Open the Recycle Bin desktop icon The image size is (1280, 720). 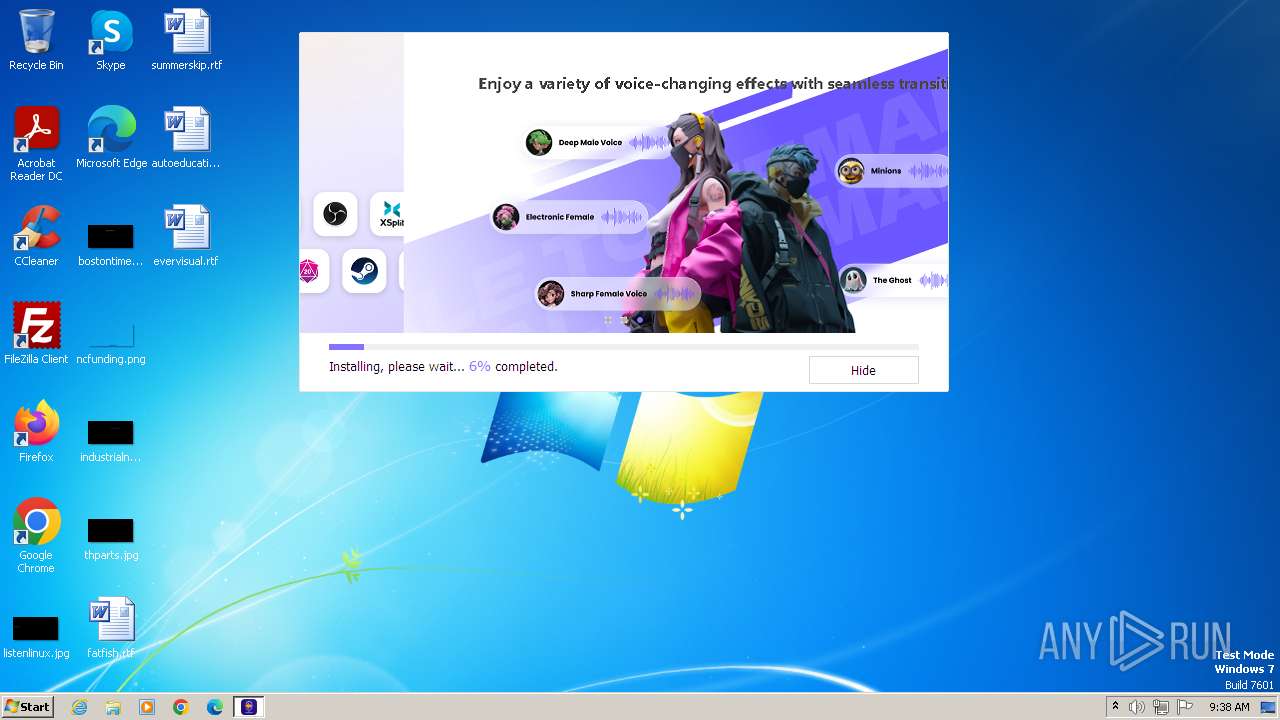pos(36,40)
